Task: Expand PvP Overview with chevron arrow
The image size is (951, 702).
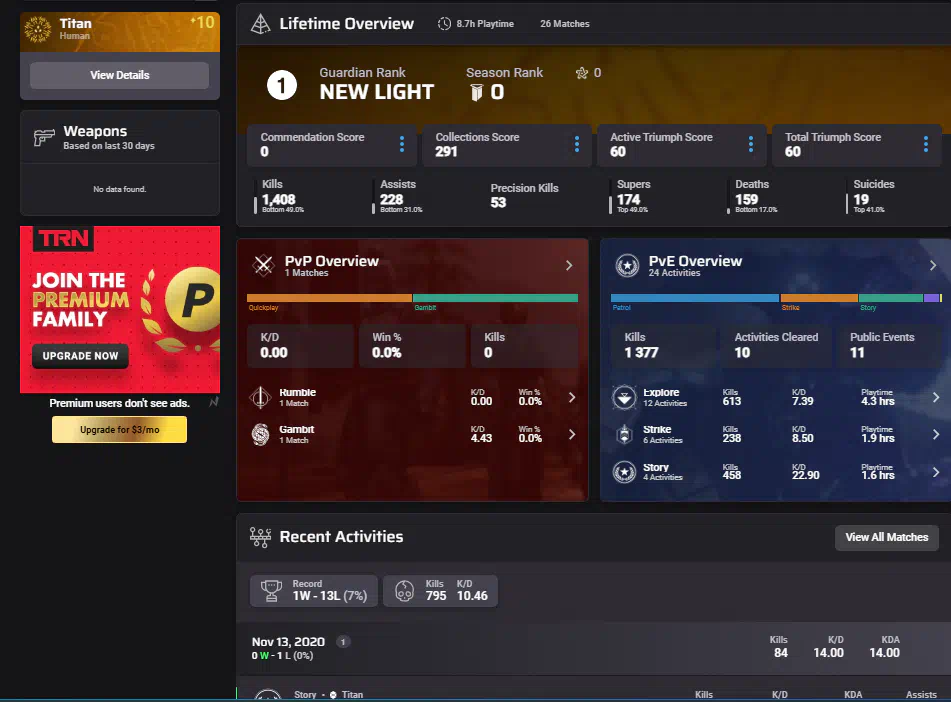Action: pyautogui.click(x=569, y=266)
